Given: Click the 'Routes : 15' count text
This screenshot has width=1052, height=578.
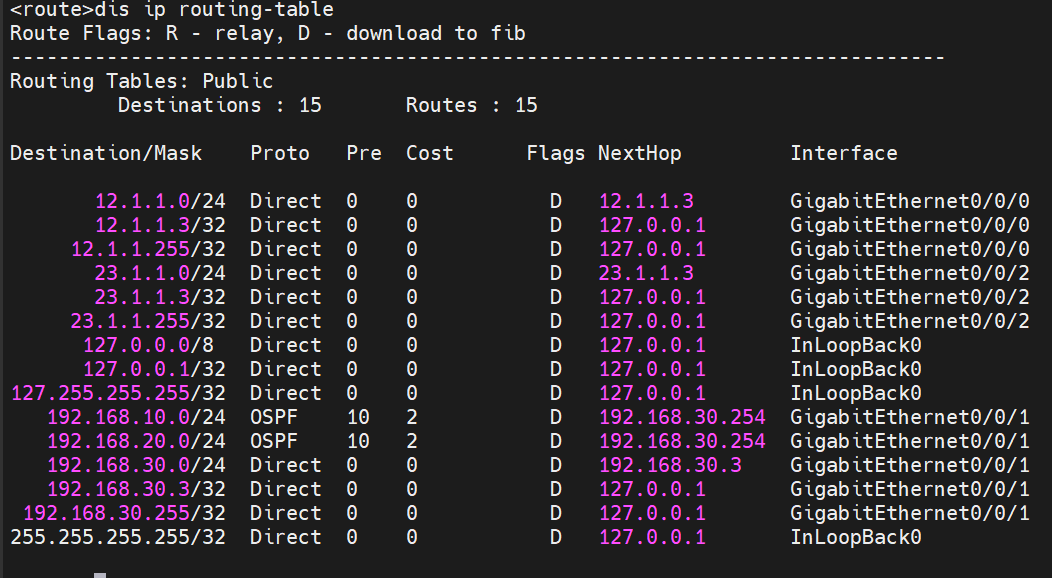Looking at the screenshot, I should click(x=471, y=105).
